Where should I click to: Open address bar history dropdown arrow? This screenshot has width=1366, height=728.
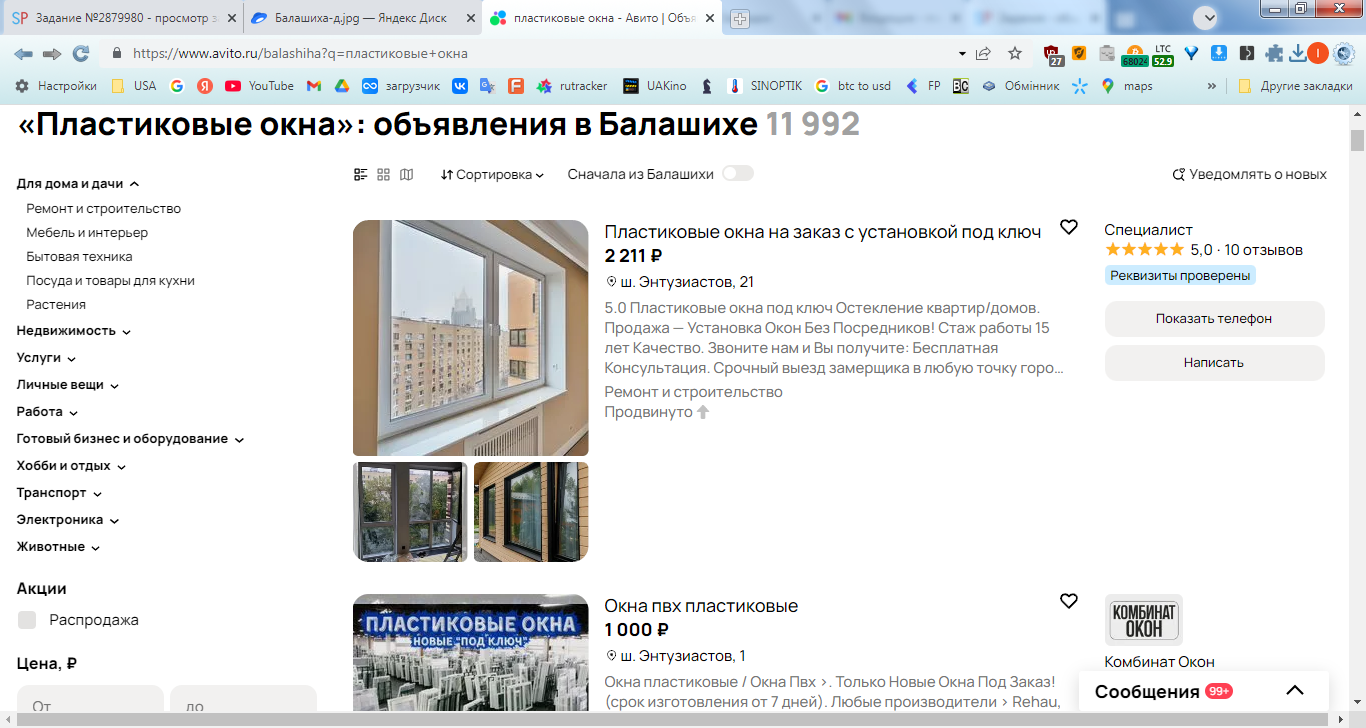(962, 53)
